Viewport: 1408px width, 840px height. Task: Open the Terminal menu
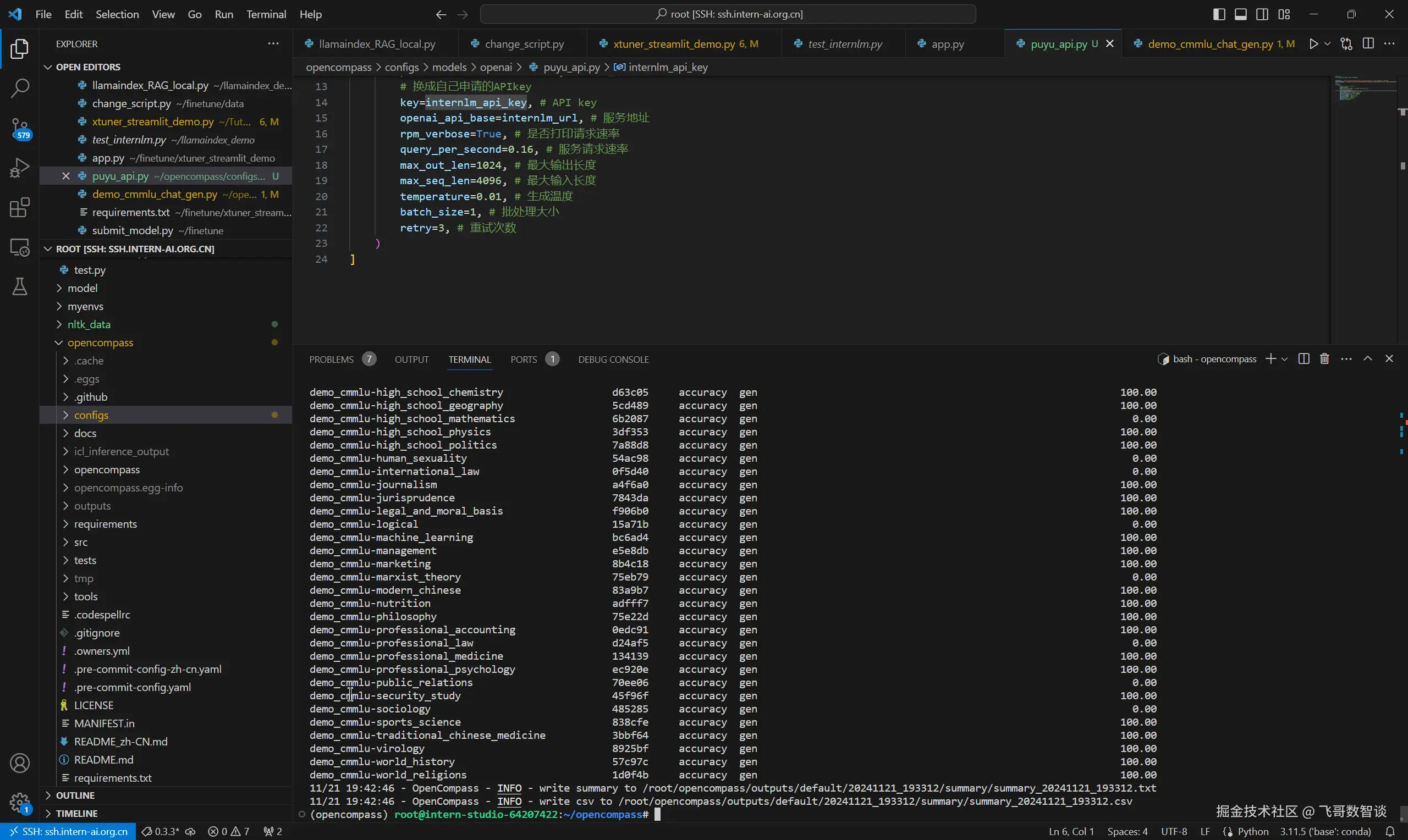pos(266,14)
